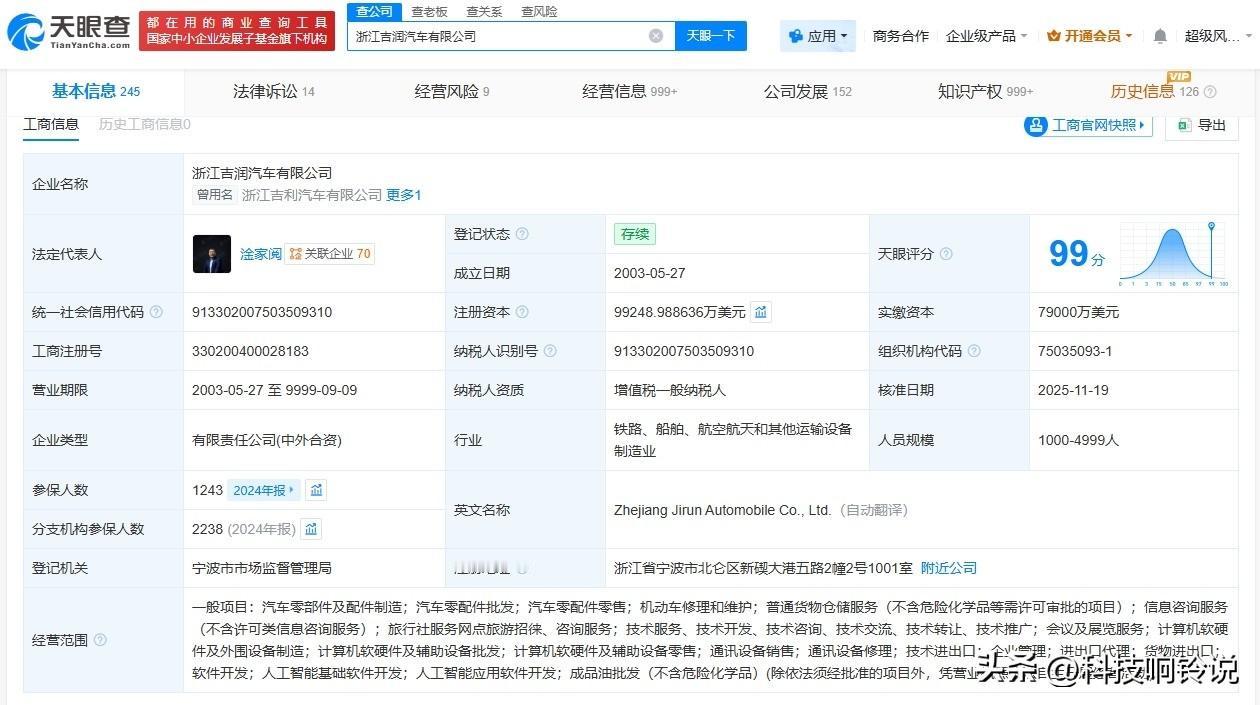Click help icon next to 统一社会信用代码
This screenshot has width=1260, height=705.
coord(156,312)
